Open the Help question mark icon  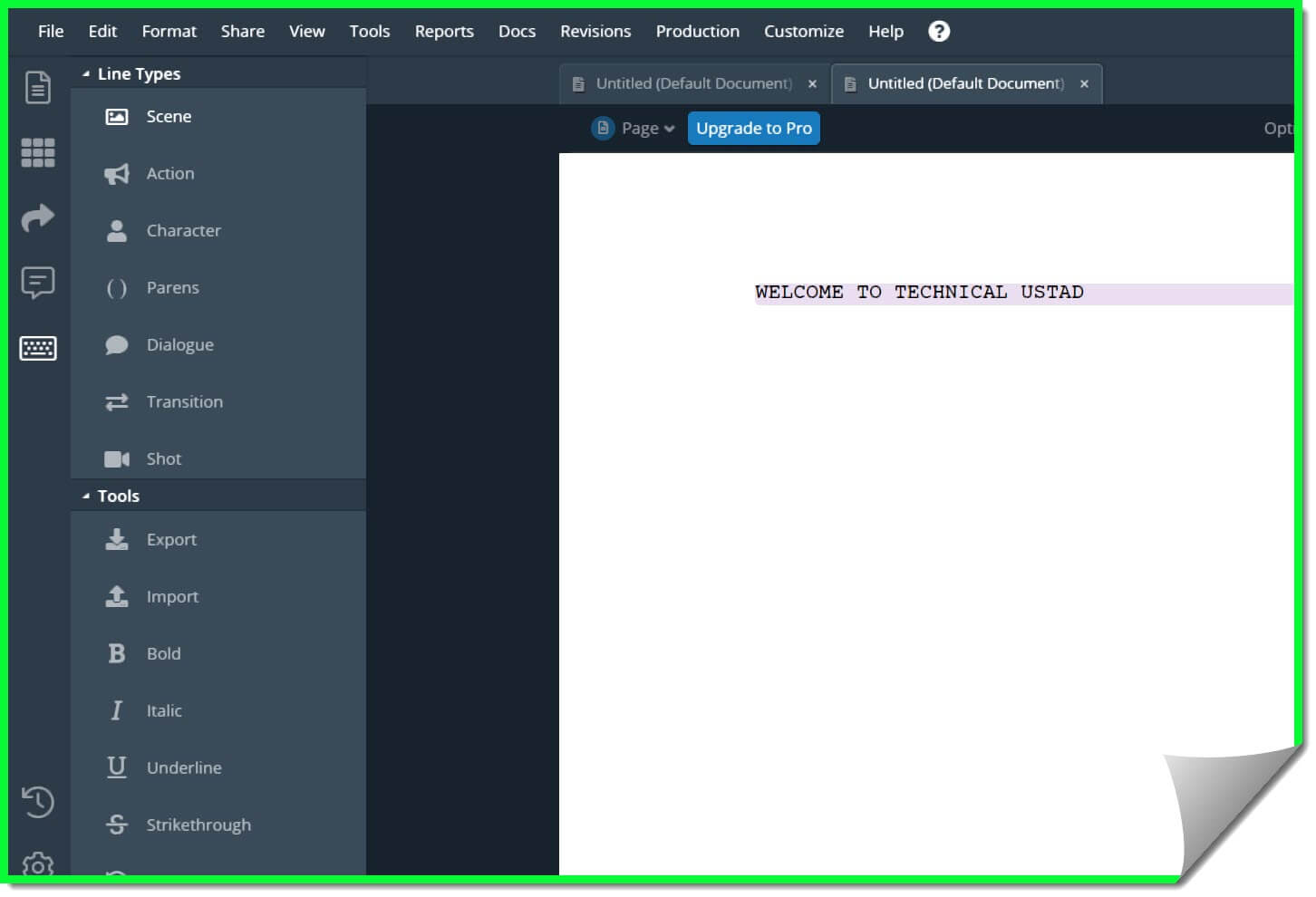(938, 31)
